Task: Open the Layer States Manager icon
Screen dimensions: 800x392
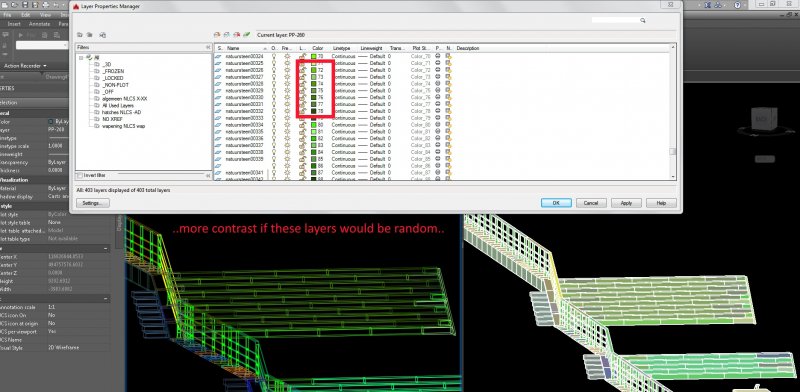Action: 103,35
